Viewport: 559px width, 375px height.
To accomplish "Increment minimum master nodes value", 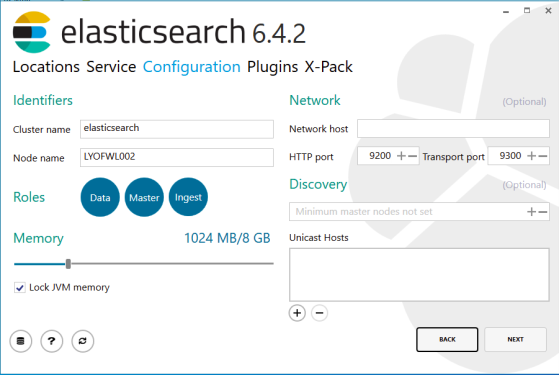I will tap(532, 212).
